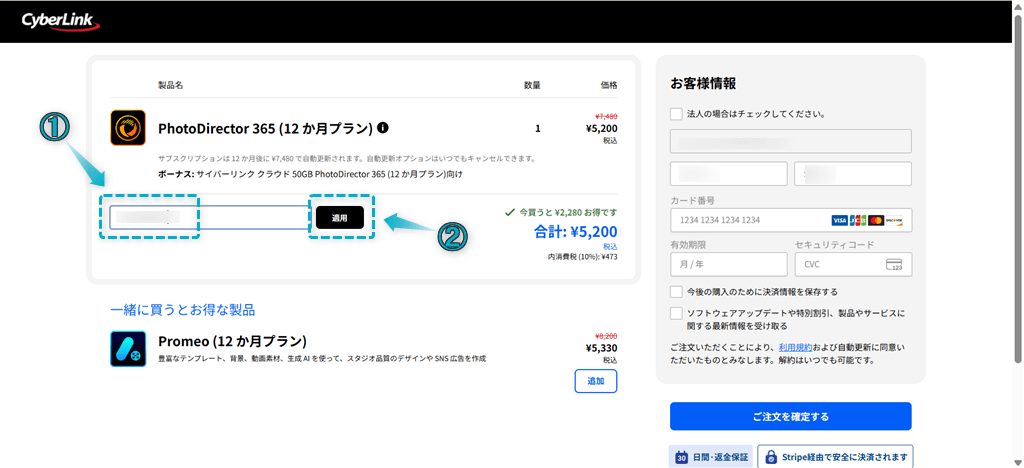Click the 日間・返金保証 badge
The width and height of the screenshot is (1024, 468).
[x=711, y=456]
